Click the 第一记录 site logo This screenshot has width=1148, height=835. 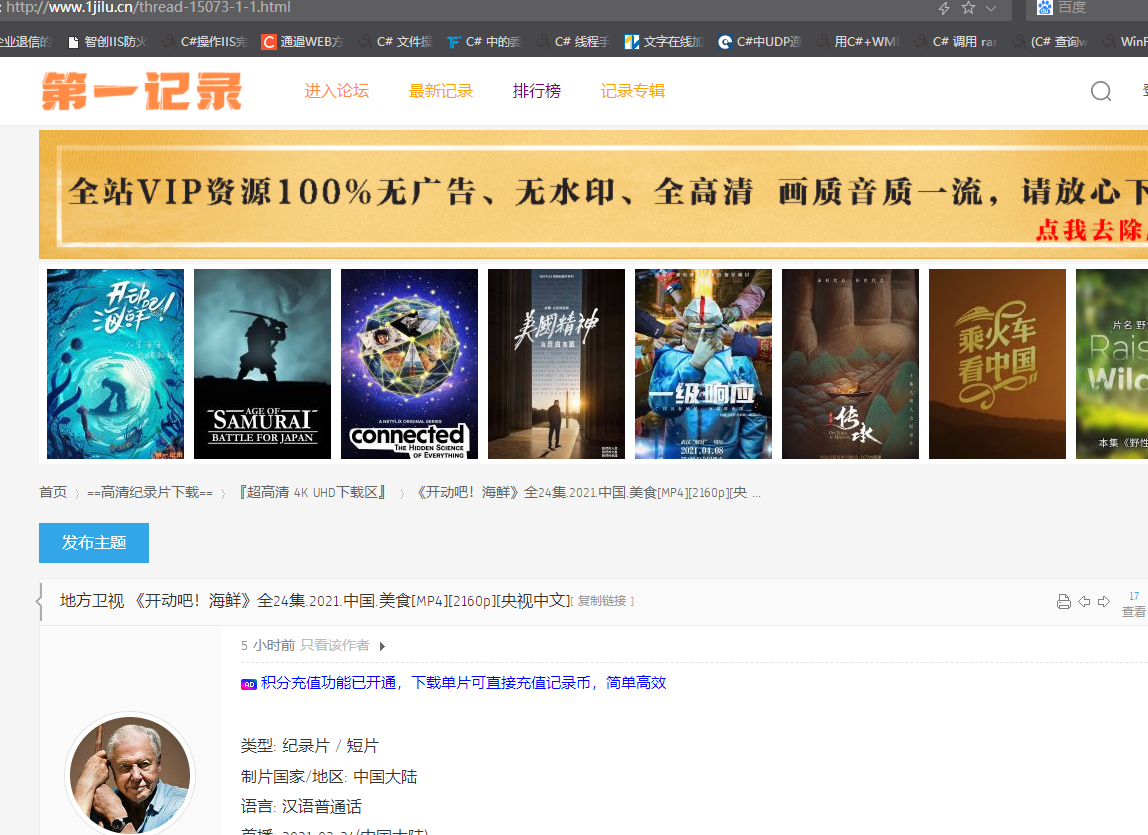(140, 90)
